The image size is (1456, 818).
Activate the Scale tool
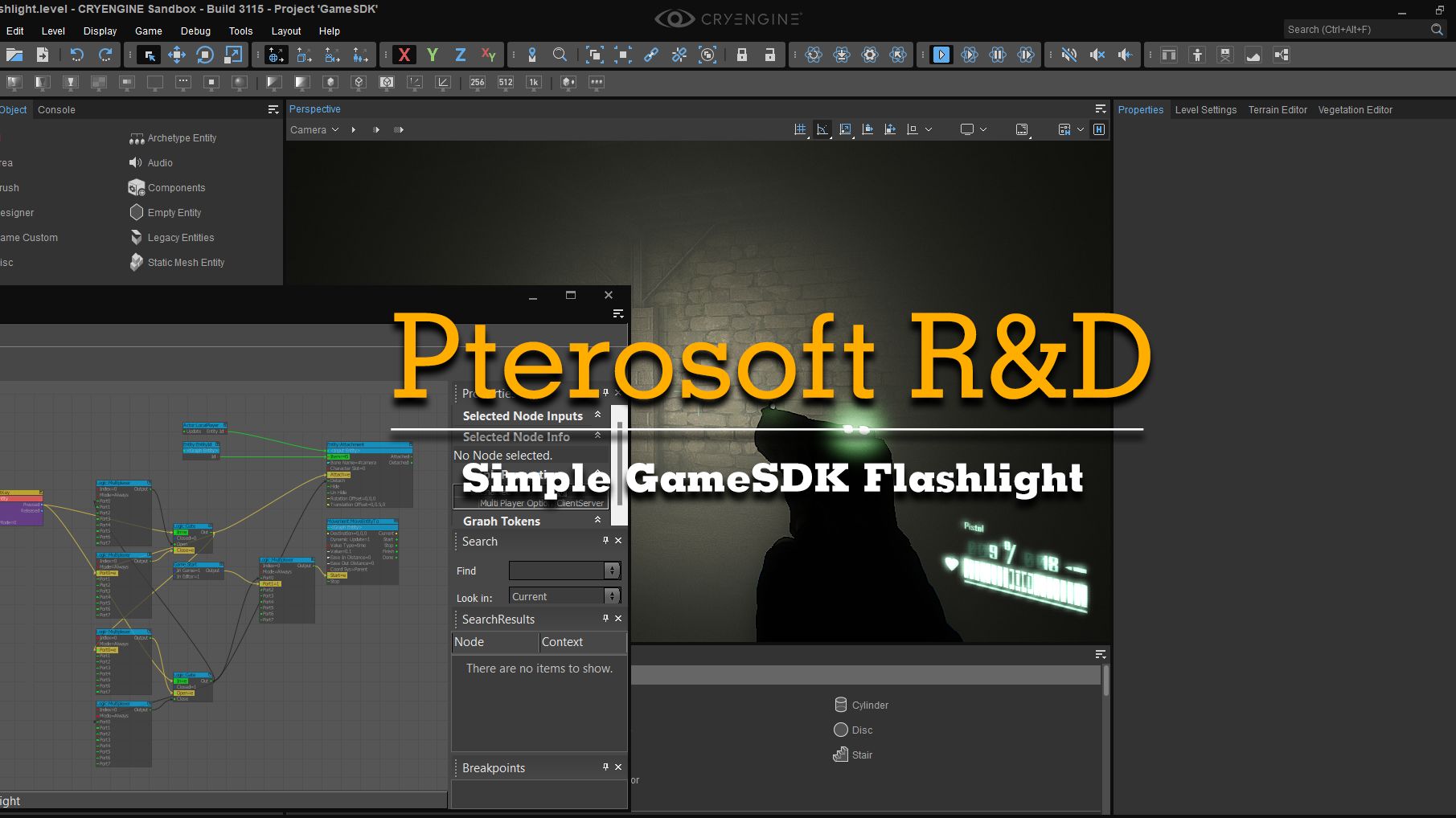pos(233,55)
